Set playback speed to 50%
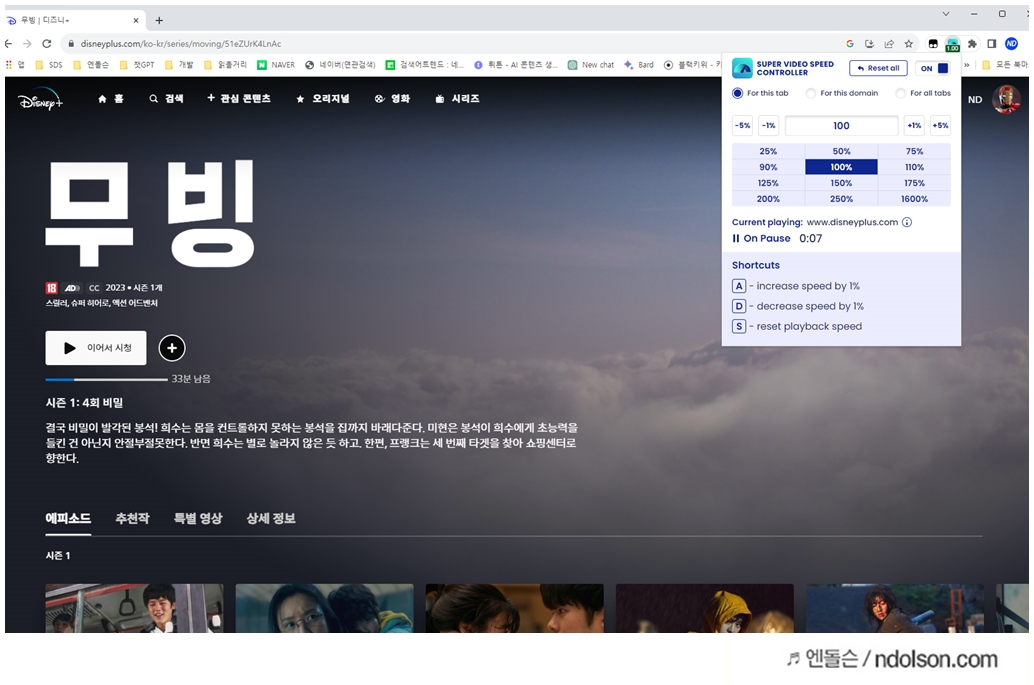Viewport: 1034px width, 685px height. click(x=841, y=151)
